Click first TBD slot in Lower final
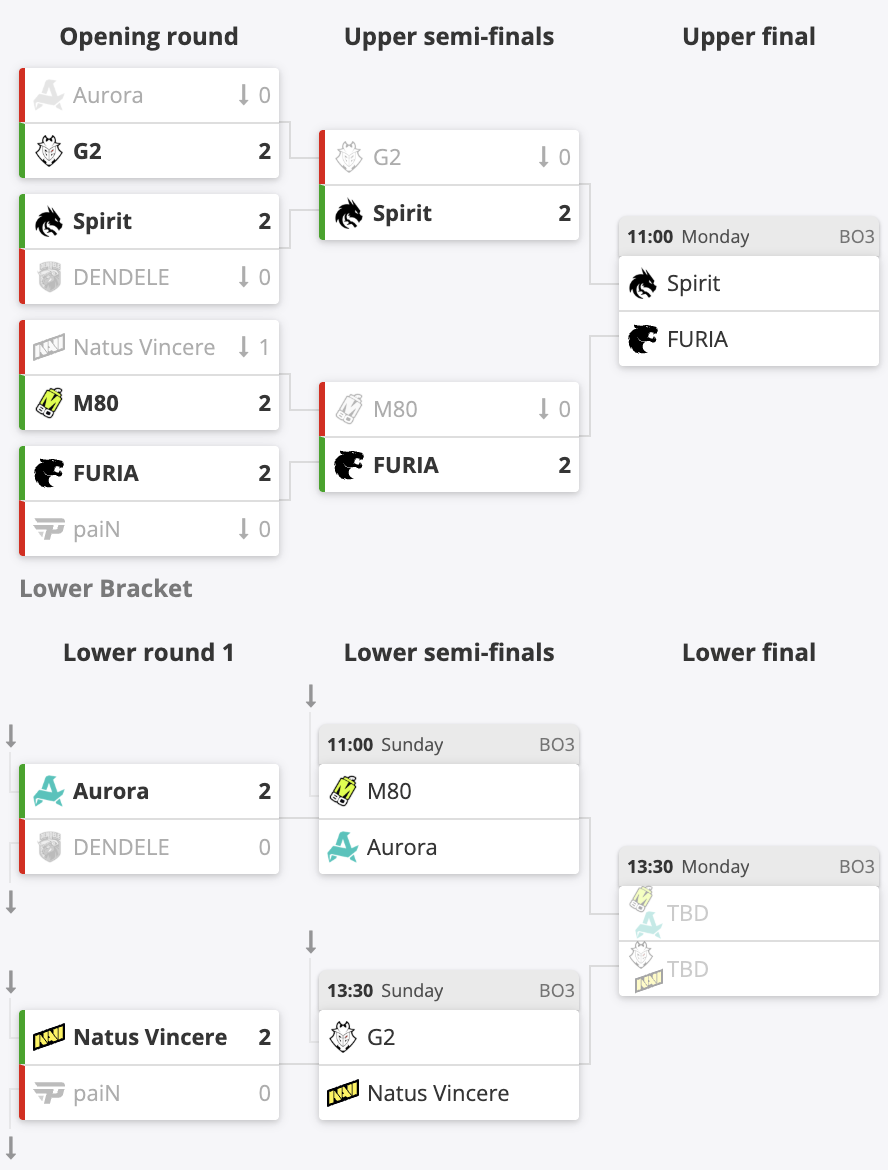This screenshot has width=888, height=1170. pyautogui.click(x=748, y=913)
